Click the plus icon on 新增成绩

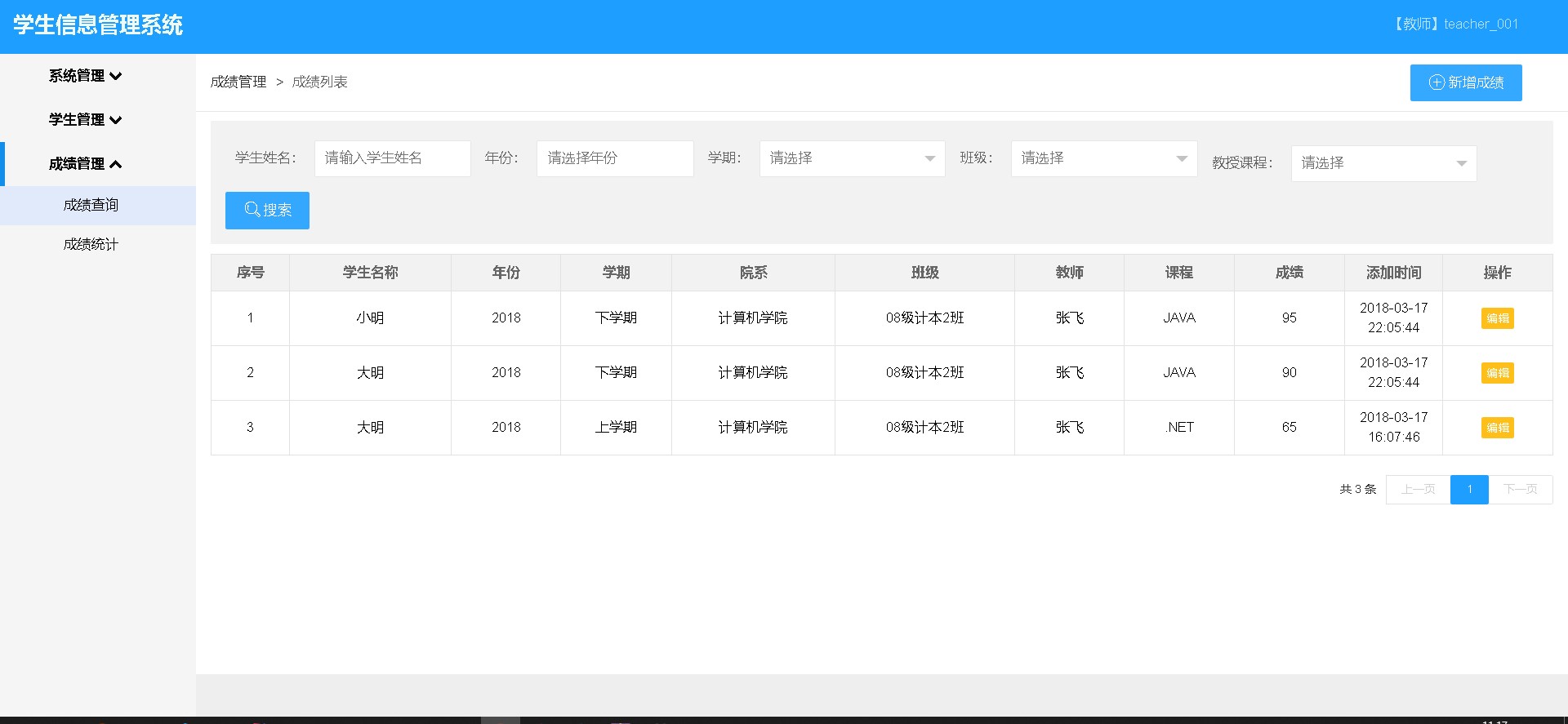(x=1437, y=82)
